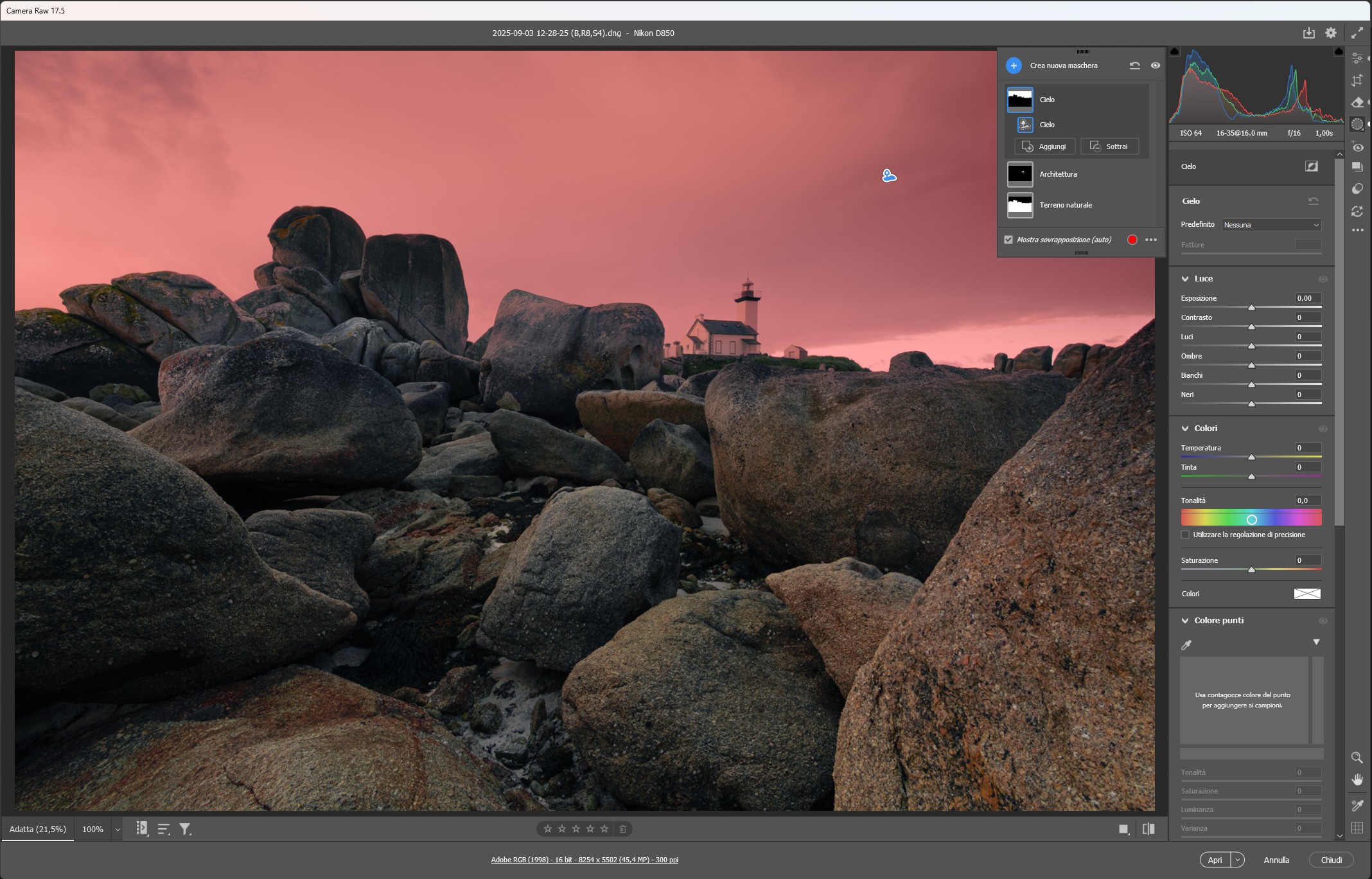Toggle Luce section visibility eye
Image resolution: width=1372 pixels, height=879 pixels.
[x=1323, y=279]
